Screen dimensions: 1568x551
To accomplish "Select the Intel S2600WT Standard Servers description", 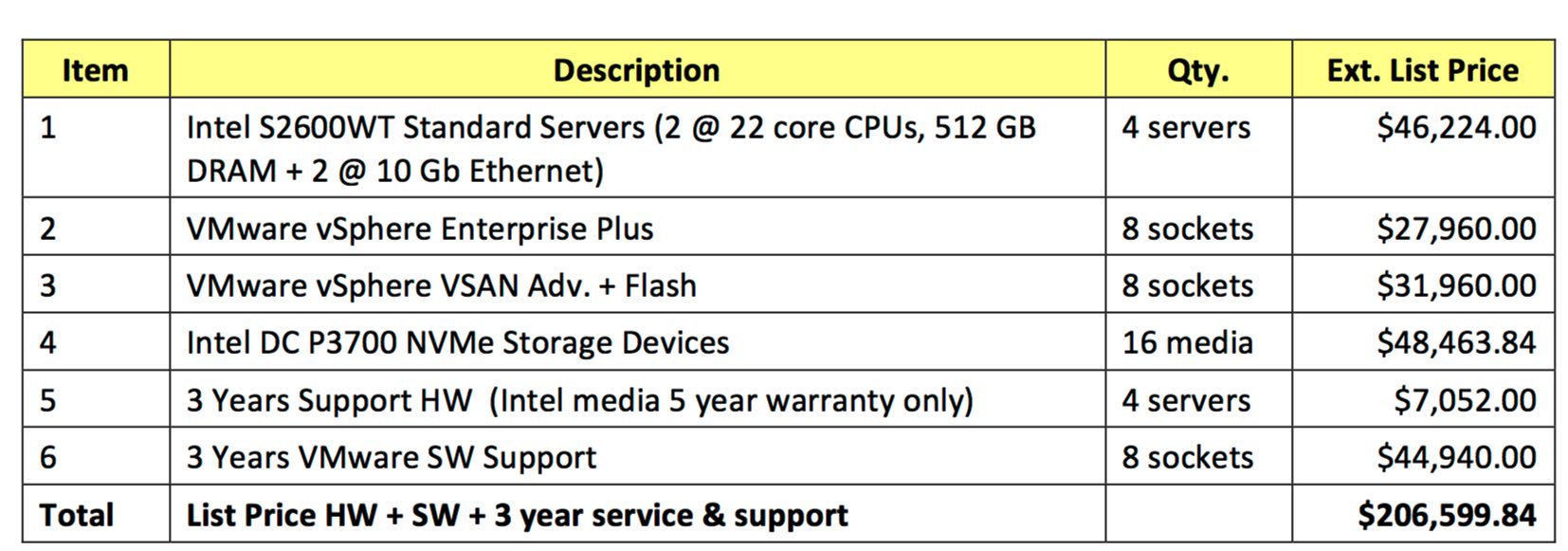I will point(637,148).
